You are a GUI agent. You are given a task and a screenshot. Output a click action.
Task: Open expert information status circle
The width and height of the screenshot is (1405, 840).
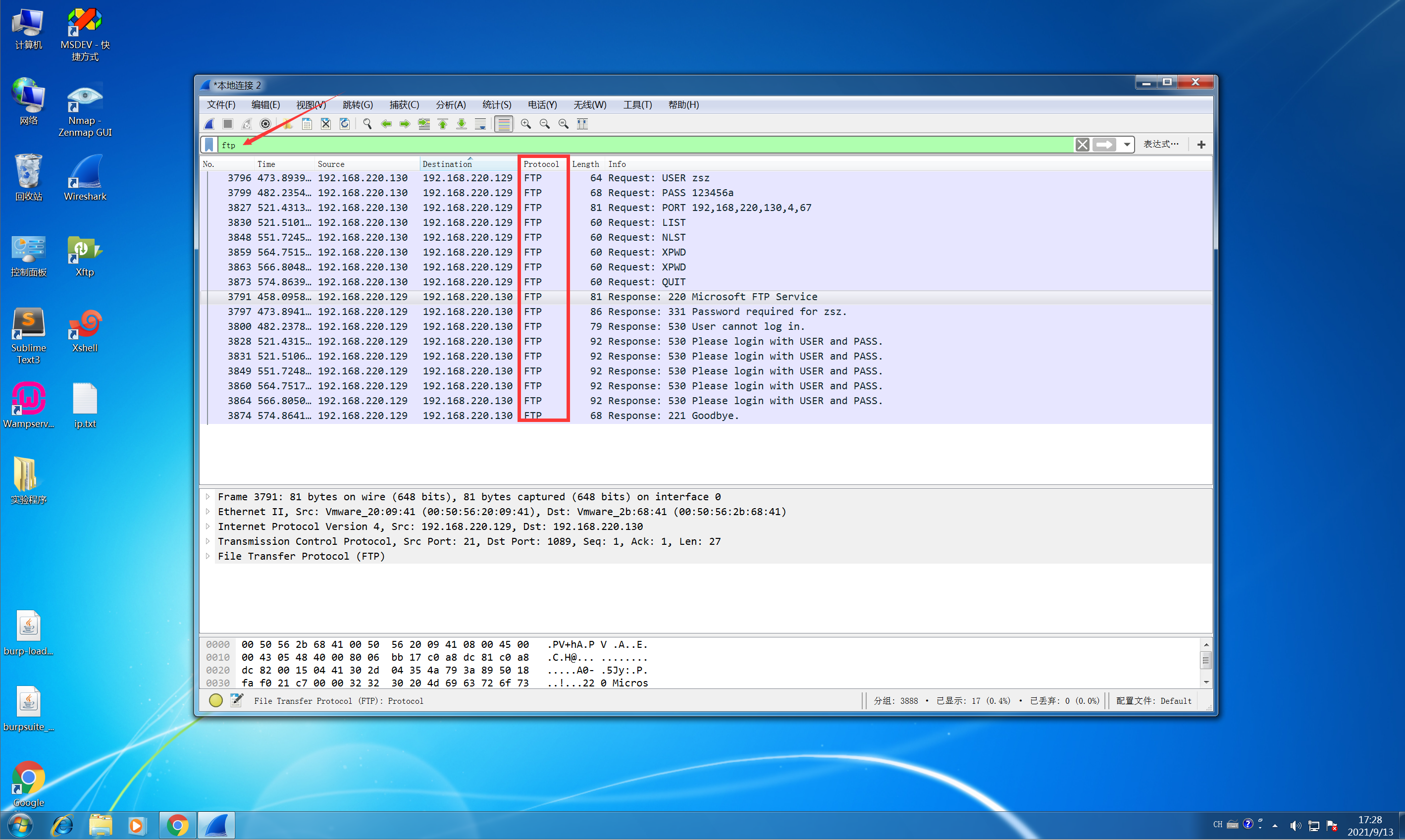pos(215,701)
